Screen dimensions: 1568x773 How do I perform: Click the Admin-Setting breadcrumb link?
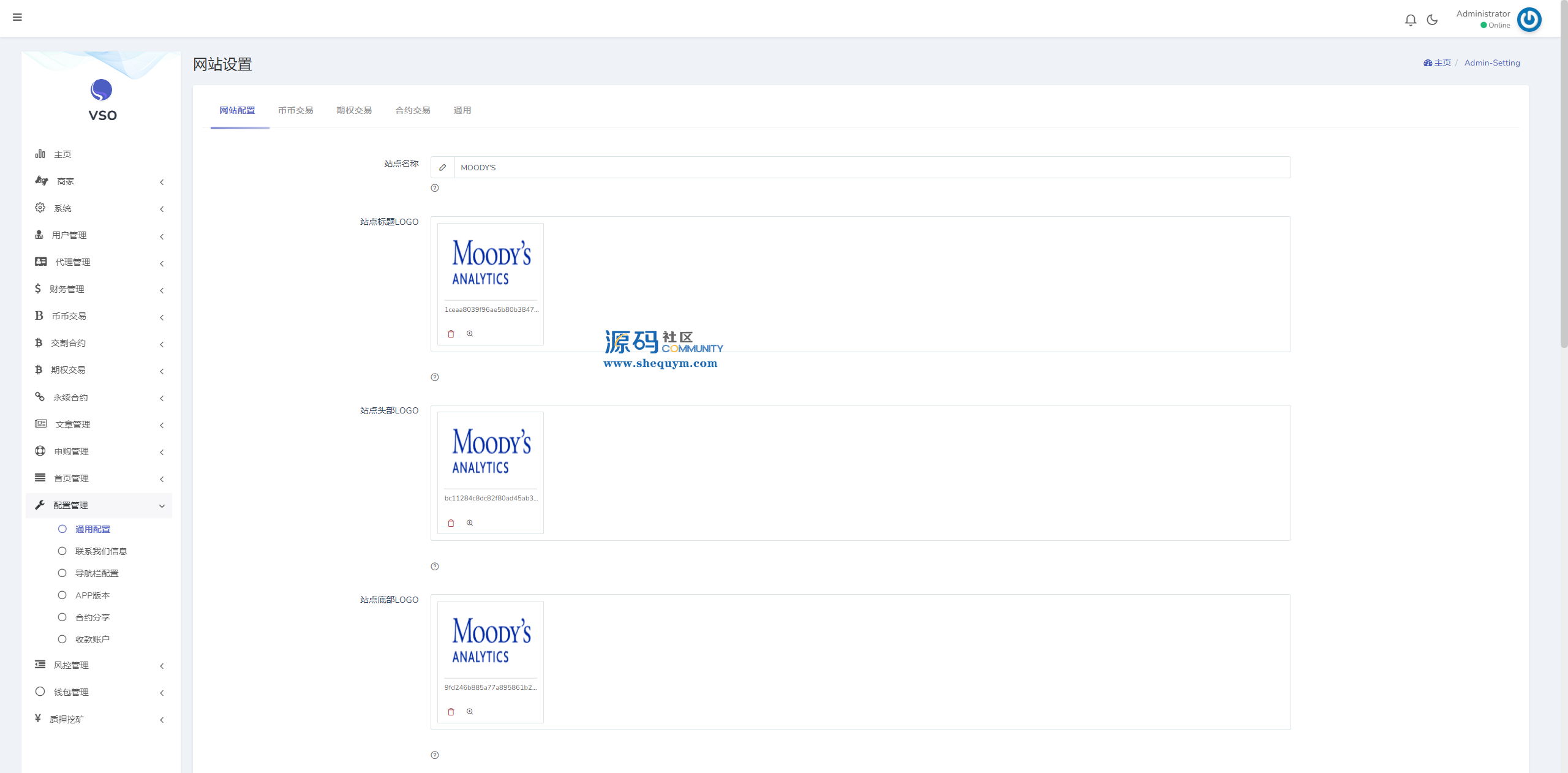[1492, 62]
